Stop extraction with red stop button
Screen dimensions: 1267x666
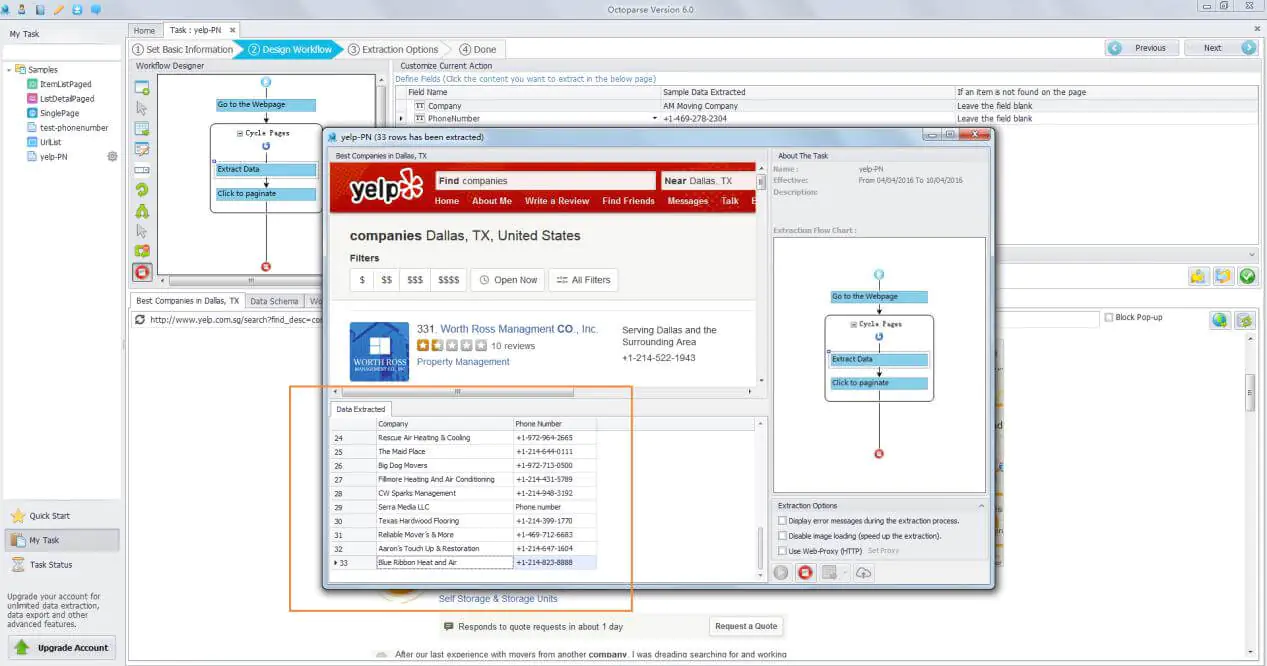coord(805,573)
